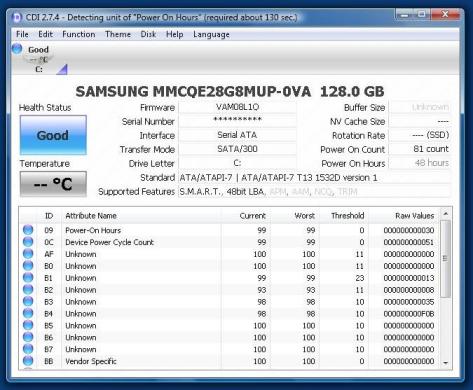Click the ID column header
This screenshot has height=390, width=473.
click(x=49, y=216)
